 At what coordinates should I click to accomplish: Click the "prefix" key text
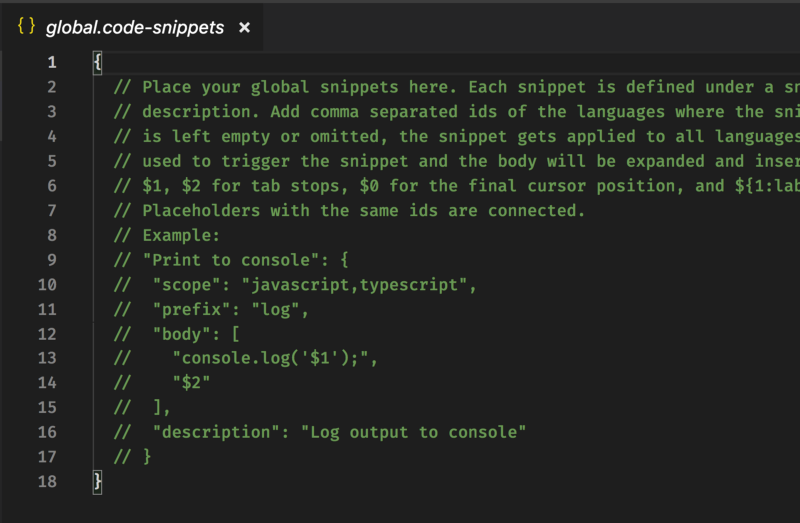[196, 309]
